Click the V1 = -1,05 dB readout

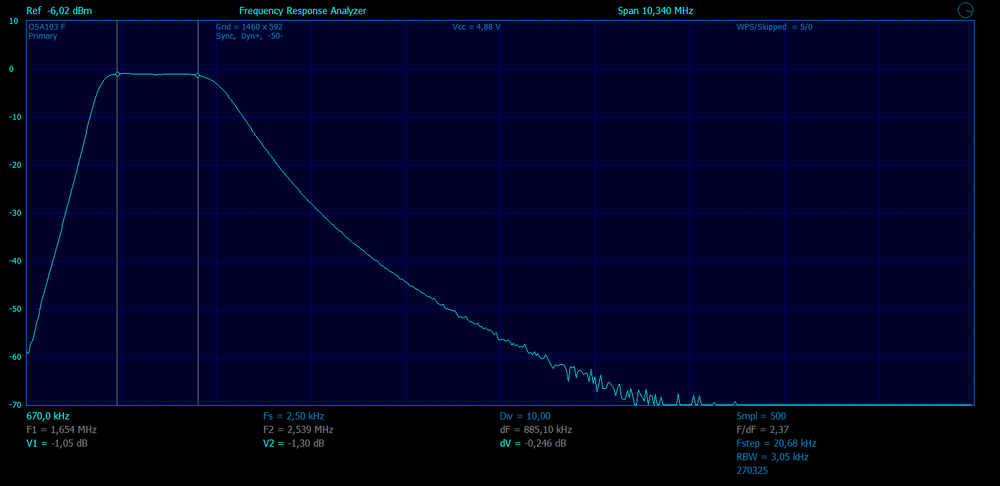(56, 443)
